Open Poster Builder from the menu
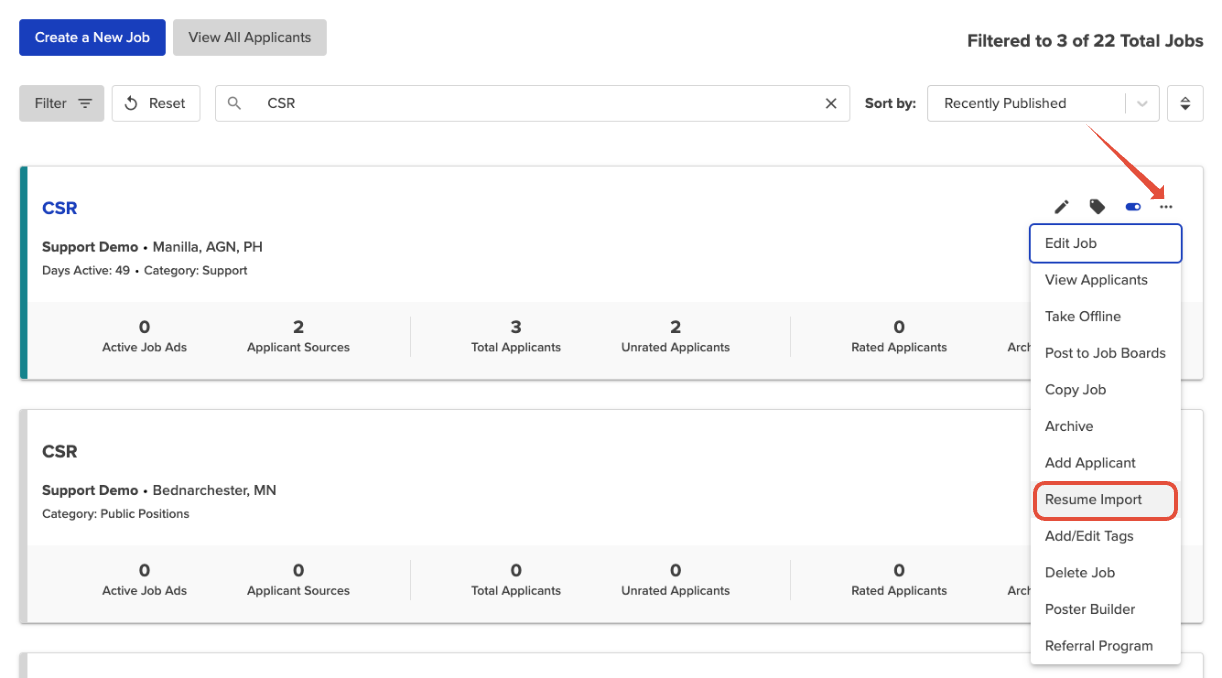The height and width of the screenshot is (678, 1222). pos(1106,609)
